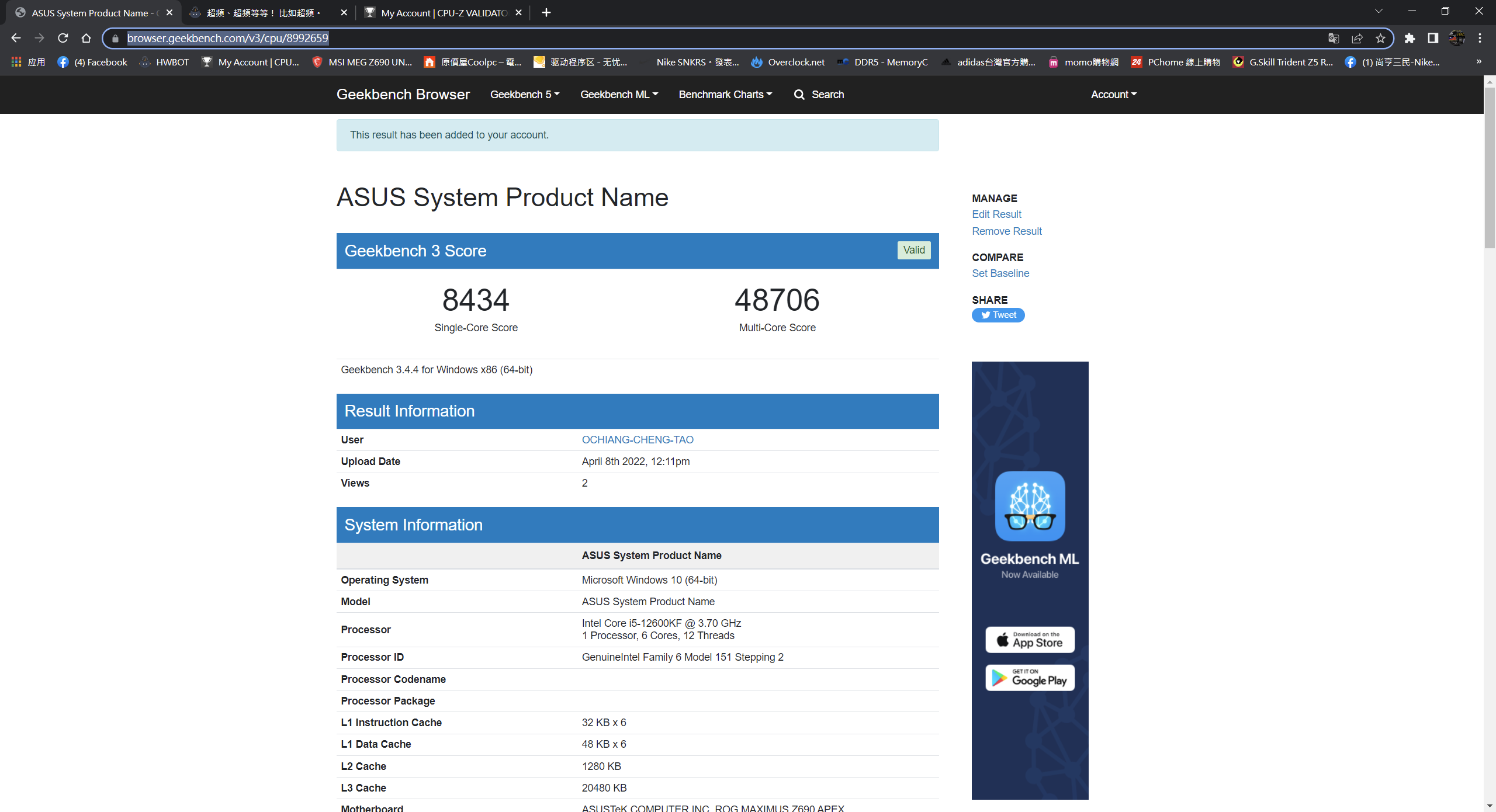Go back to previous page
Screen dimensions: 1496x812
pyautogui.click(x=16, y=38)
